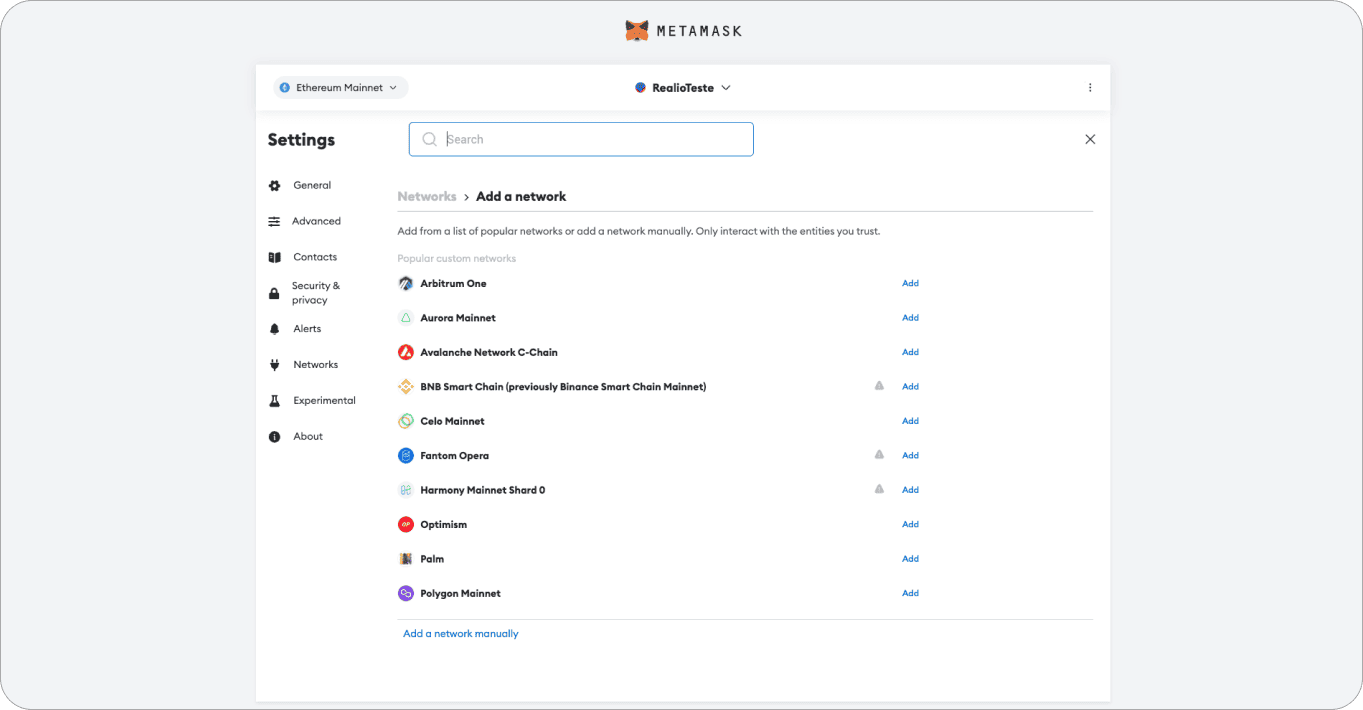
Task: Click the Avalanche Network C-Chain name
Action: [489, 353]
